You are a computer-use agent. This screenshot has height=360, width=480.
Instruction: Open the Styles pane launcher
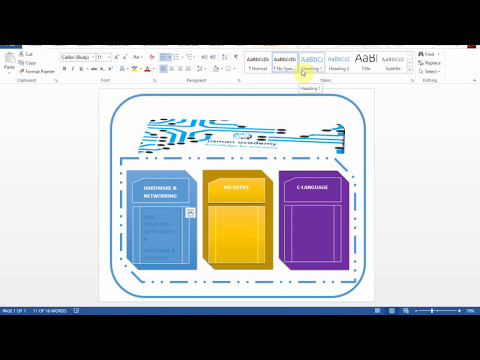412,81
